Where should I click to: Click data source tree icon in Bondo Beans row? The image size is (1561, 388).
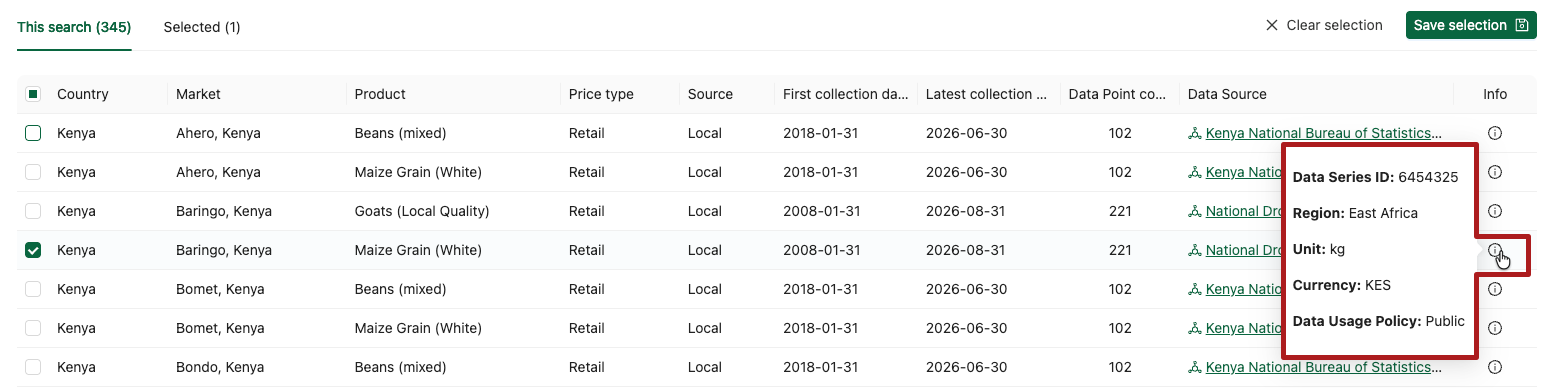pyautogui.click(x=1194, y=367)
